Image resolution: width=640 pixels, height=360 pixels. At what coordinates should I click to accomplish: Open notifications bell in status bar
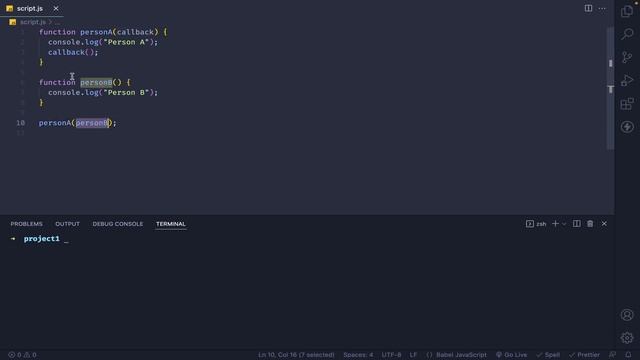pyautogui.click(x=628, y=355)
